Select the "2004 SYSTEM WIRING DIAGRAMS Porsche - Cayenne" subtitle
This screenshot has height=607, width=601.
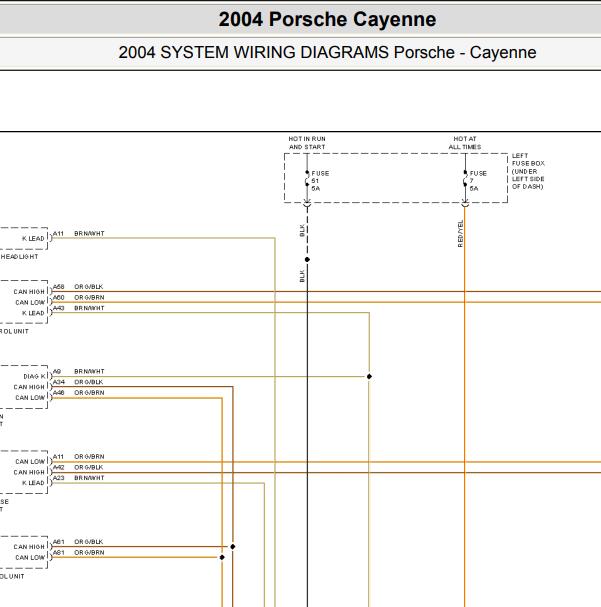(327, 52)
